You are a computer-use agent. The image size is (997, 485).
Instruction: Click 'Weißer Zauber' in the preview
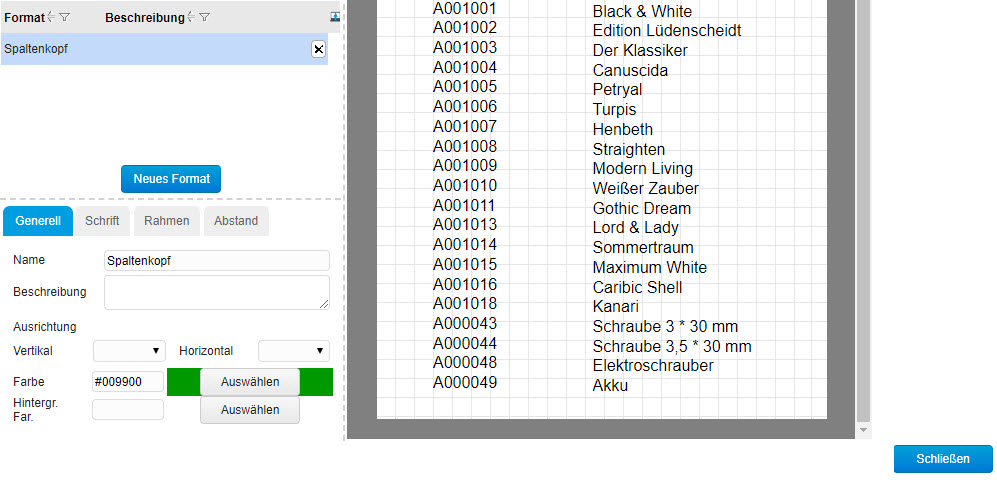645,189
